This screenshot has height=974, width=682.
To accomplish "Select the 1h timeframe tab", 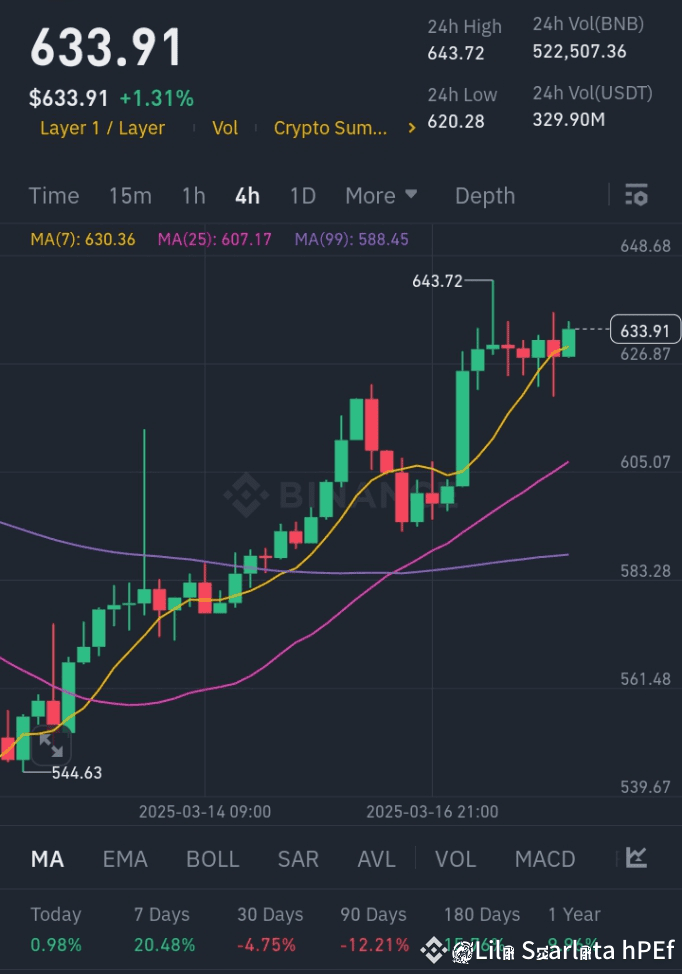I will point(193,196).
